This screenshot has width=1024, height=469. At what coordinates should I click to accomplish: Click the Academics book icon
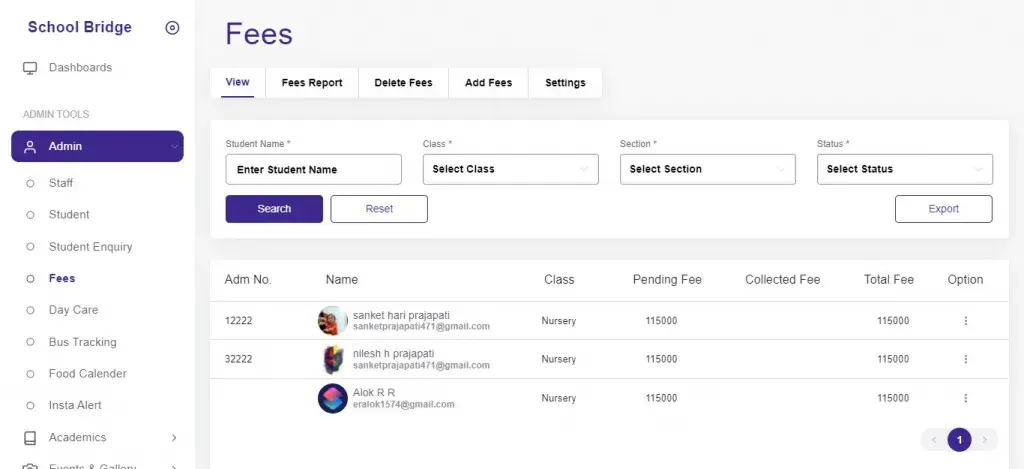tap(30, 438)
